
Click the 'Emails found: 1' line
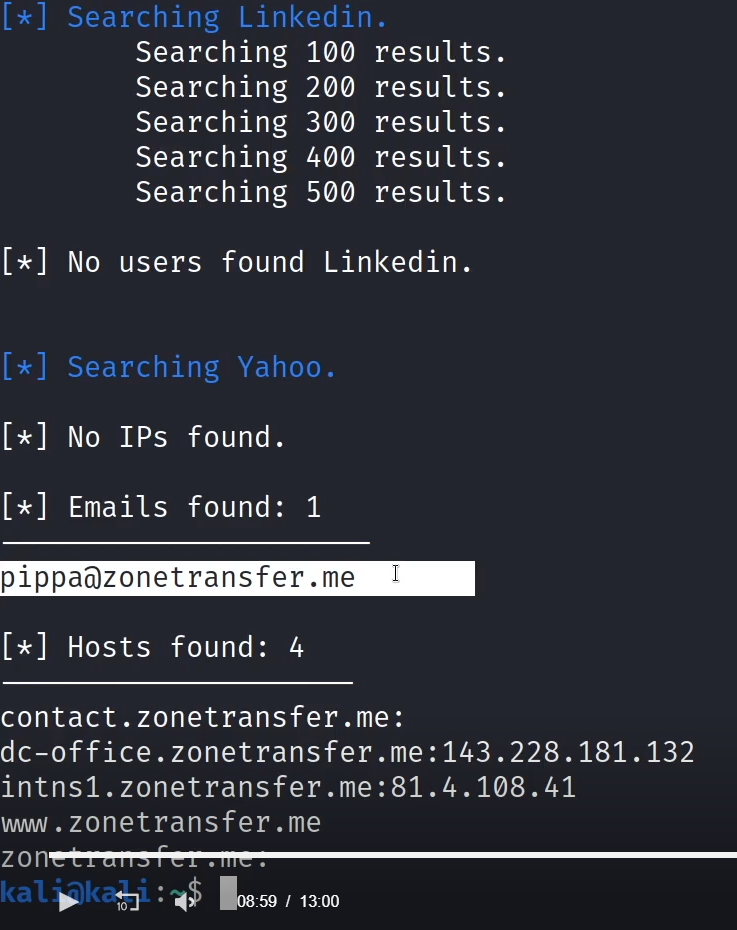pos(161,507)
